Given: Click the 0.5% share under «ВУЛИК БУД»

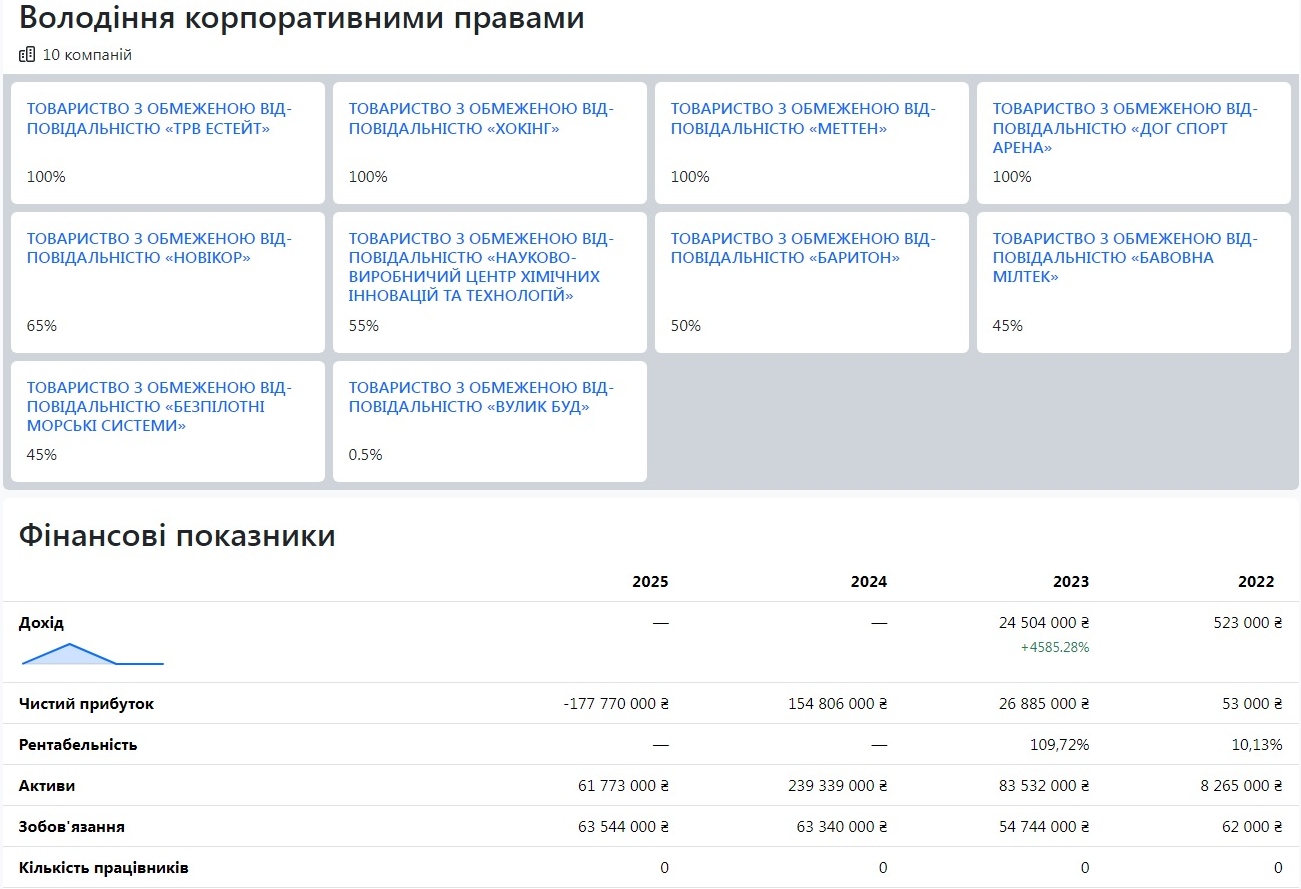Looking at the screenshot, I should coord(366,454).
